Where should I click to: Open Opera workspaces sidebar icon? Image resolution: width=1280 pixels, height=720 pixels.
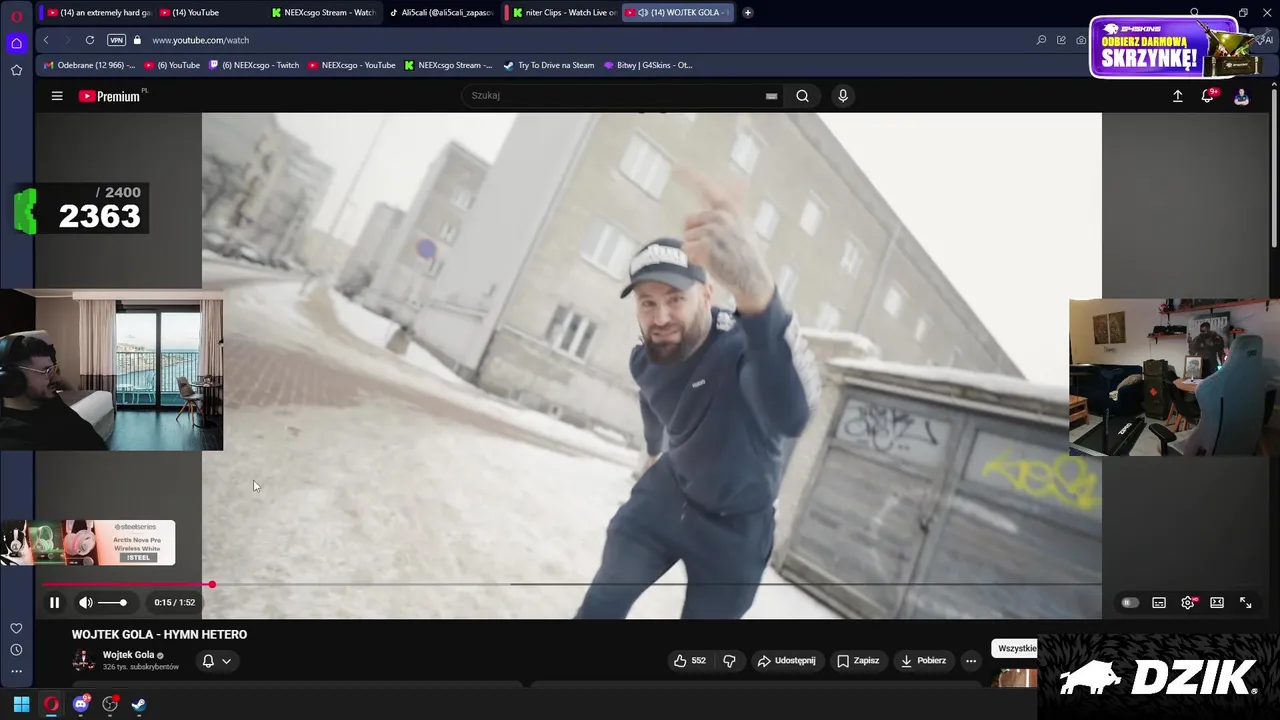16,43
